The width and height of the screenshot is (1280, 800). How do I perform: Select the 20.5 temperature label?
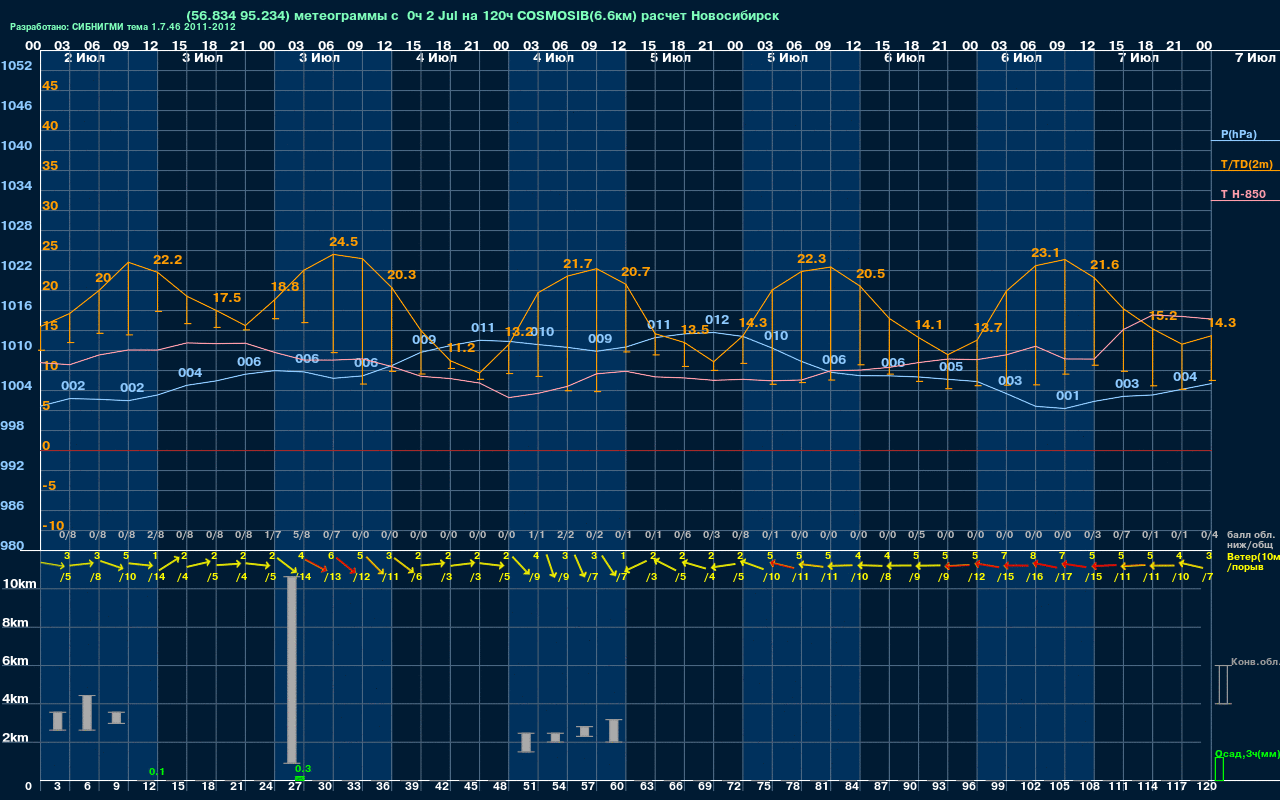[871, 274]
